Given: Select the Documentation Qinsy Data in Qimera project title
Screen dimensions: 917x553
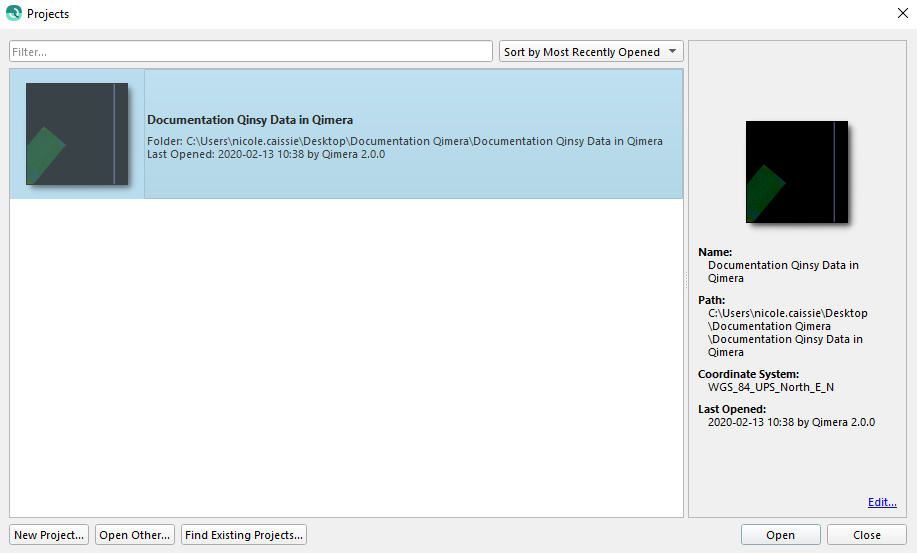Looking at the screenshot, I should click(250, 120).
